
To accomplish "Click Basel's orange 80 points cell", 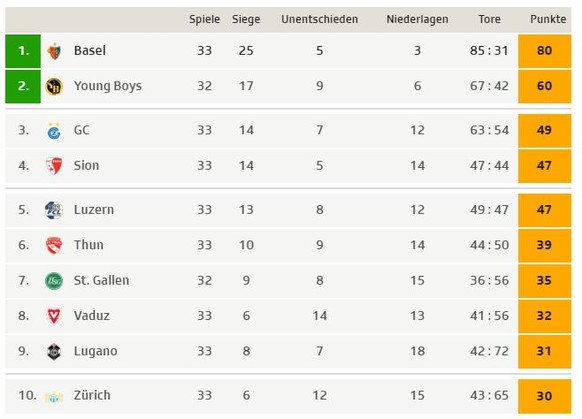I will point(545,51).
